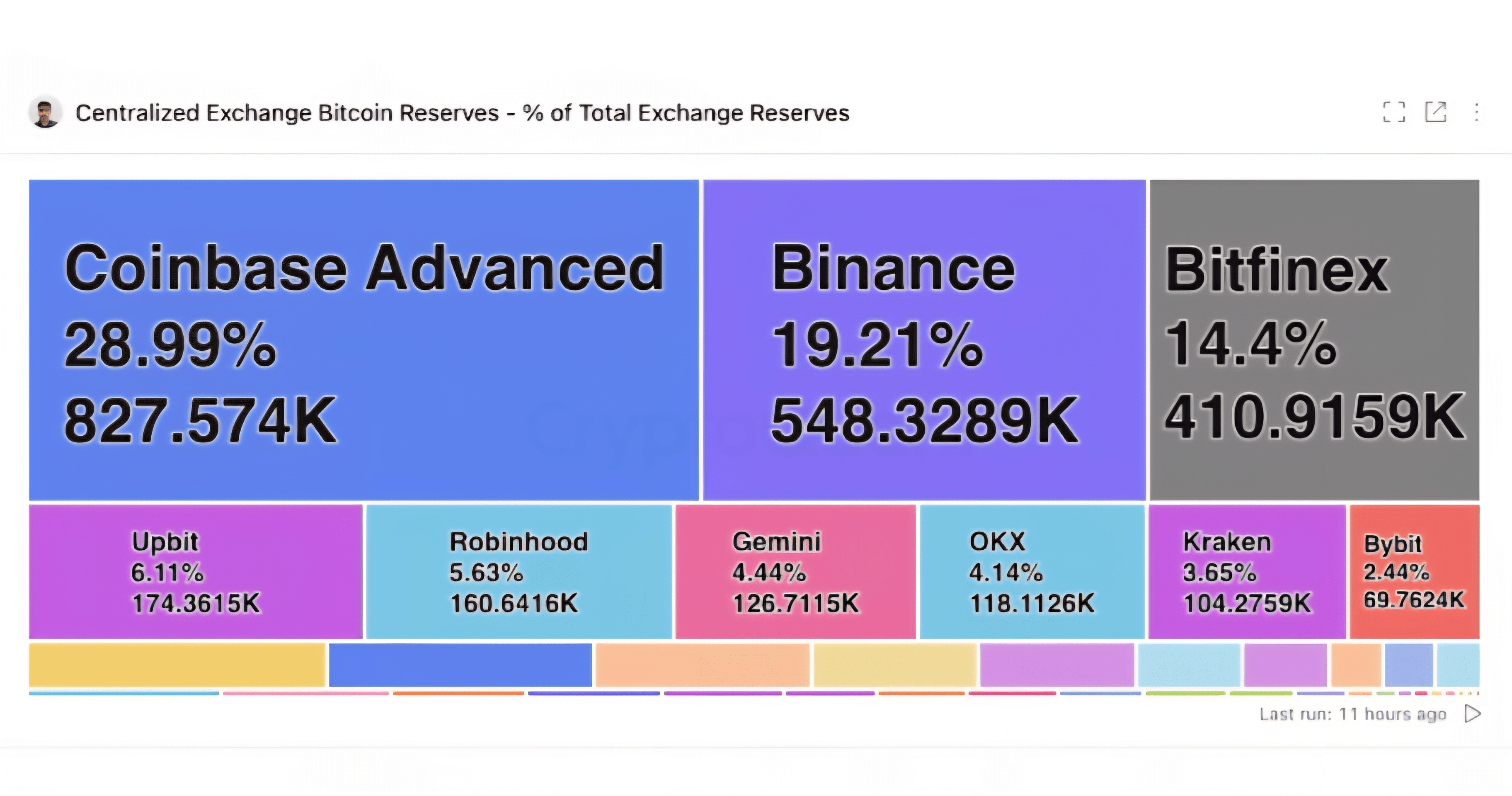Select the pink Gemini tile

[x=795, y=571]
